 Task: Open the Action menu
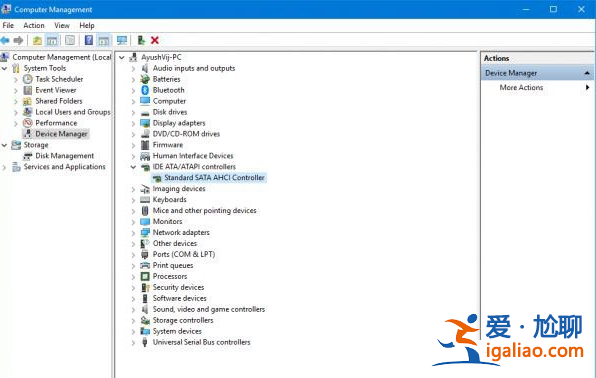click(34, 25)
